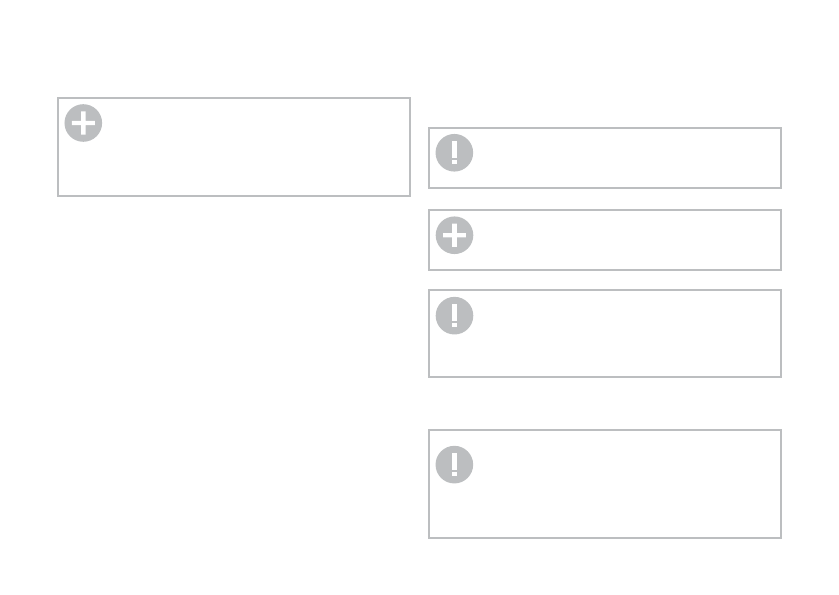
Task: Click the plus icon in the right column
Action: 454,235
